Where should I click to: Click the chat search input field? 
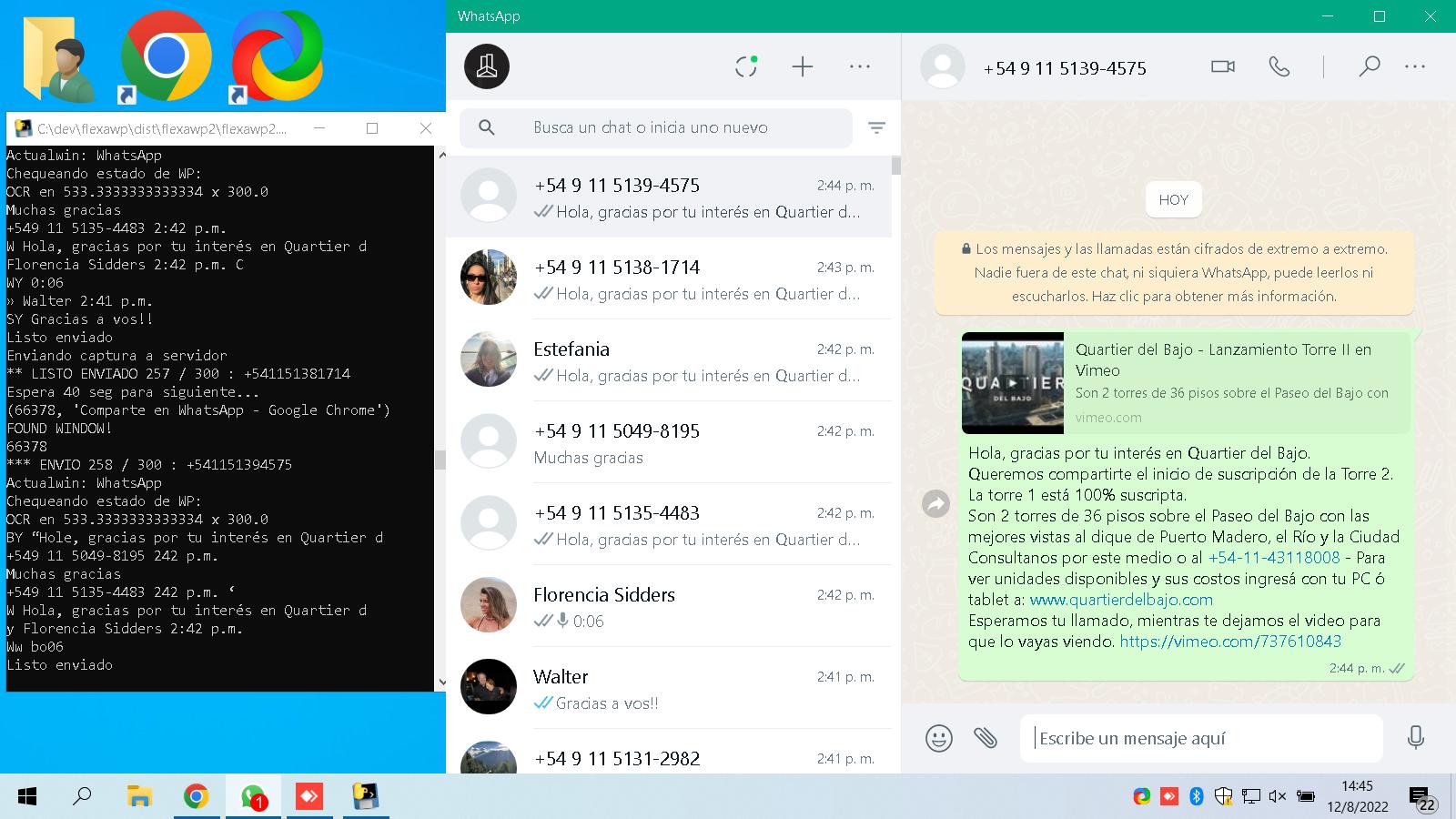(x=656, y=128)
